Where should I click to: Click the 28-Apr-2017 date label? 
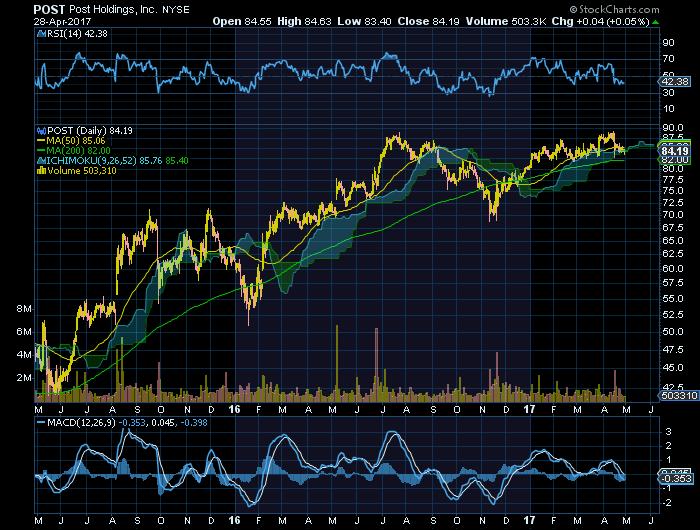point(62,21)
